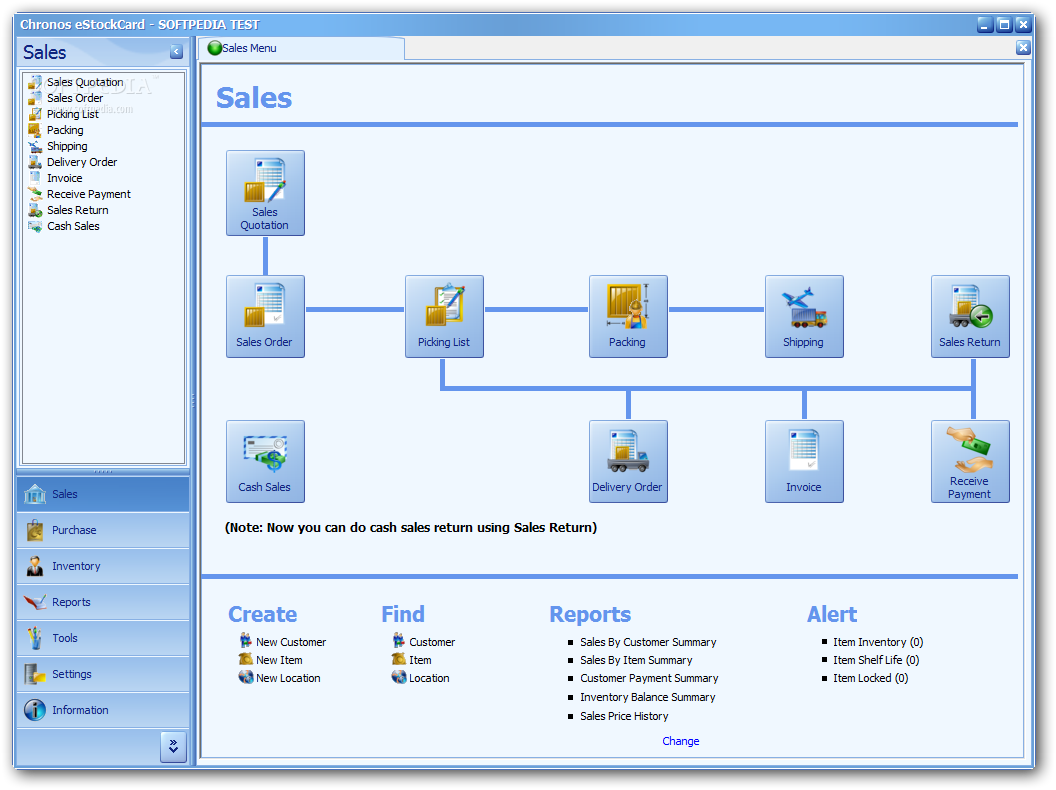
Task: Click Customer under Find
Action: click(x=432, y=643)
